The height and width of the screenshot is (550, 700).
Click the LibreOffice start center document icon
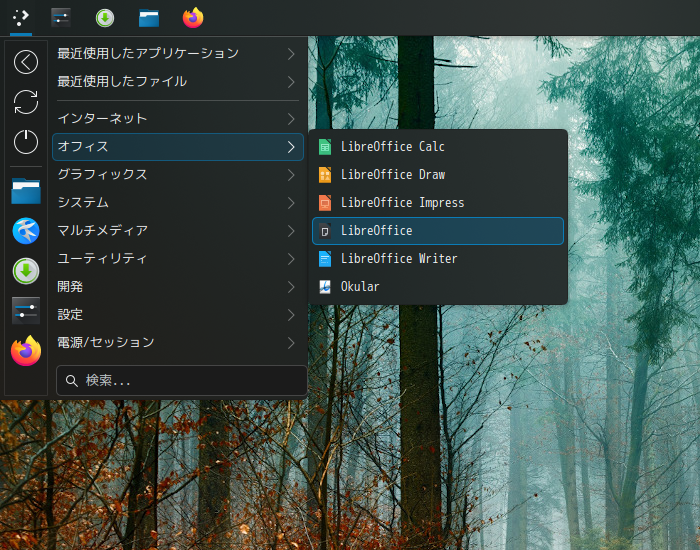pyautogui.click(x=325, y=231)
